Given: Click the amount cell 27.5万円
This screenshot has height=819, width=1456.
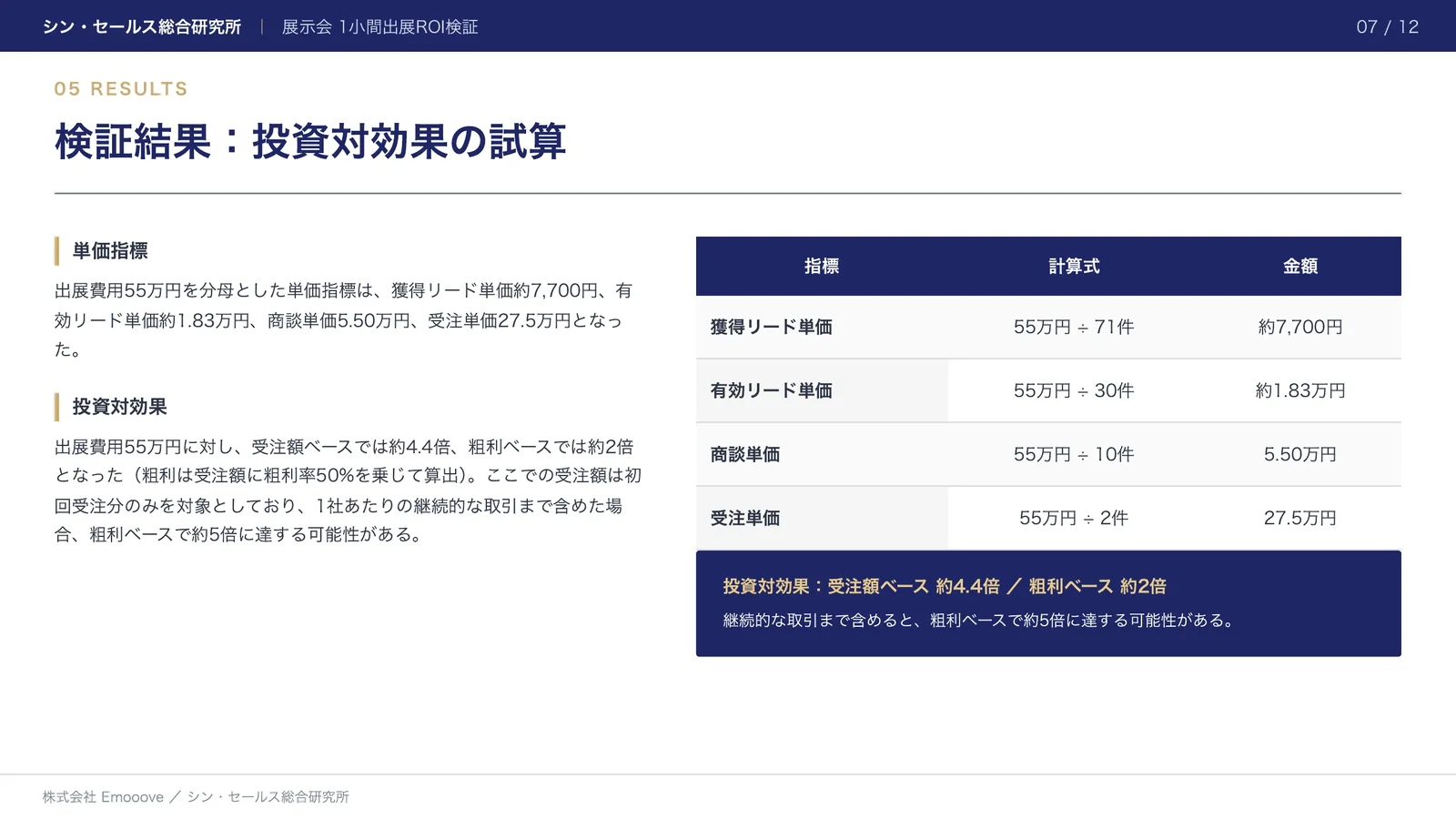Looking at the screenshot, I should 1299,518.
